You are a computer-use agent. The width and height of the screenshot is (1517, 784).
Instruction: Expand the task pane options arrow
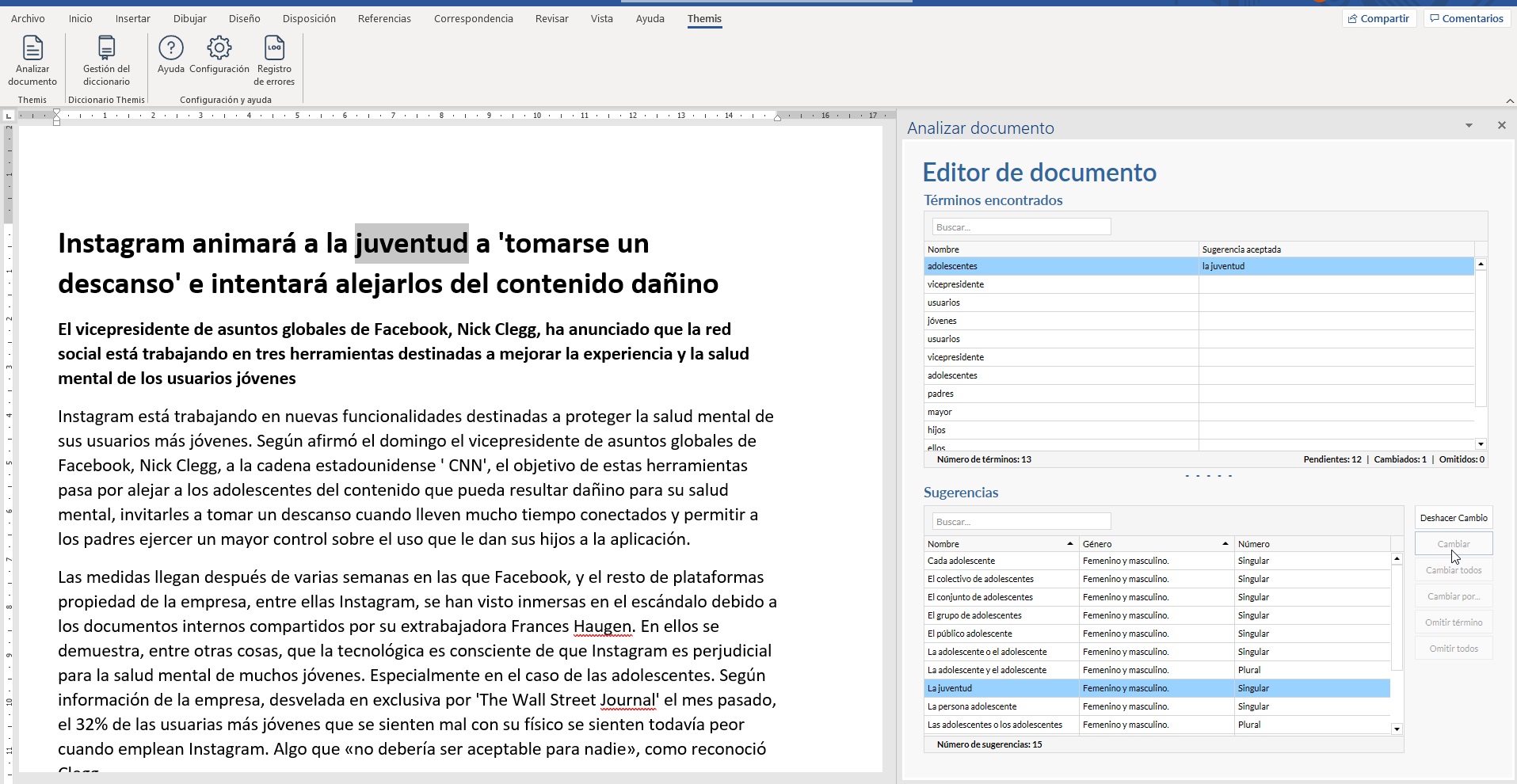[x=1469, y=126]
